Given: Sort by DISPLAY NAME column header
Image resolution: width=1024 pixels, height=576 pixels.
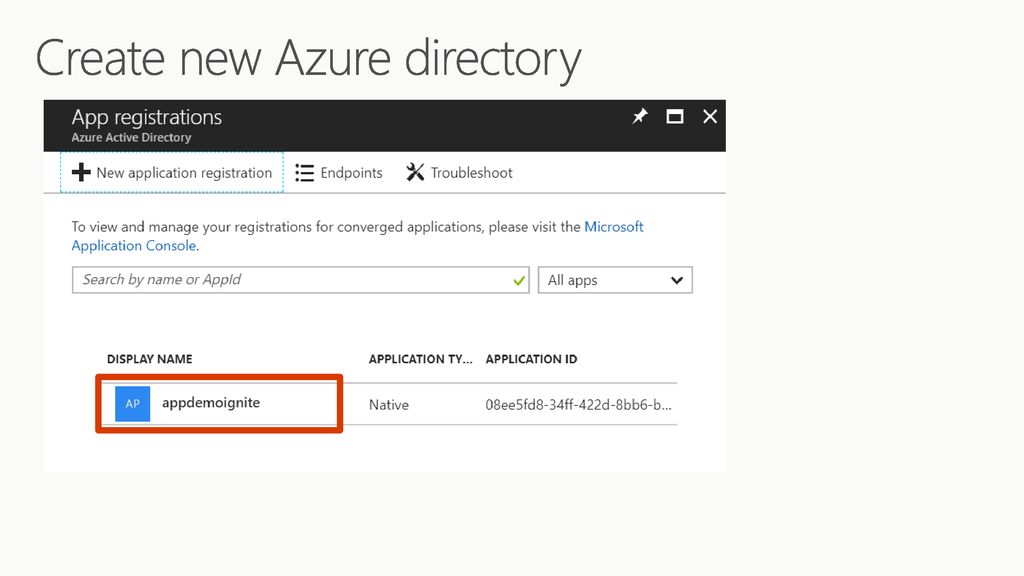Looking at the screenshot, I should pyautogui.click(x=150, y=359).
